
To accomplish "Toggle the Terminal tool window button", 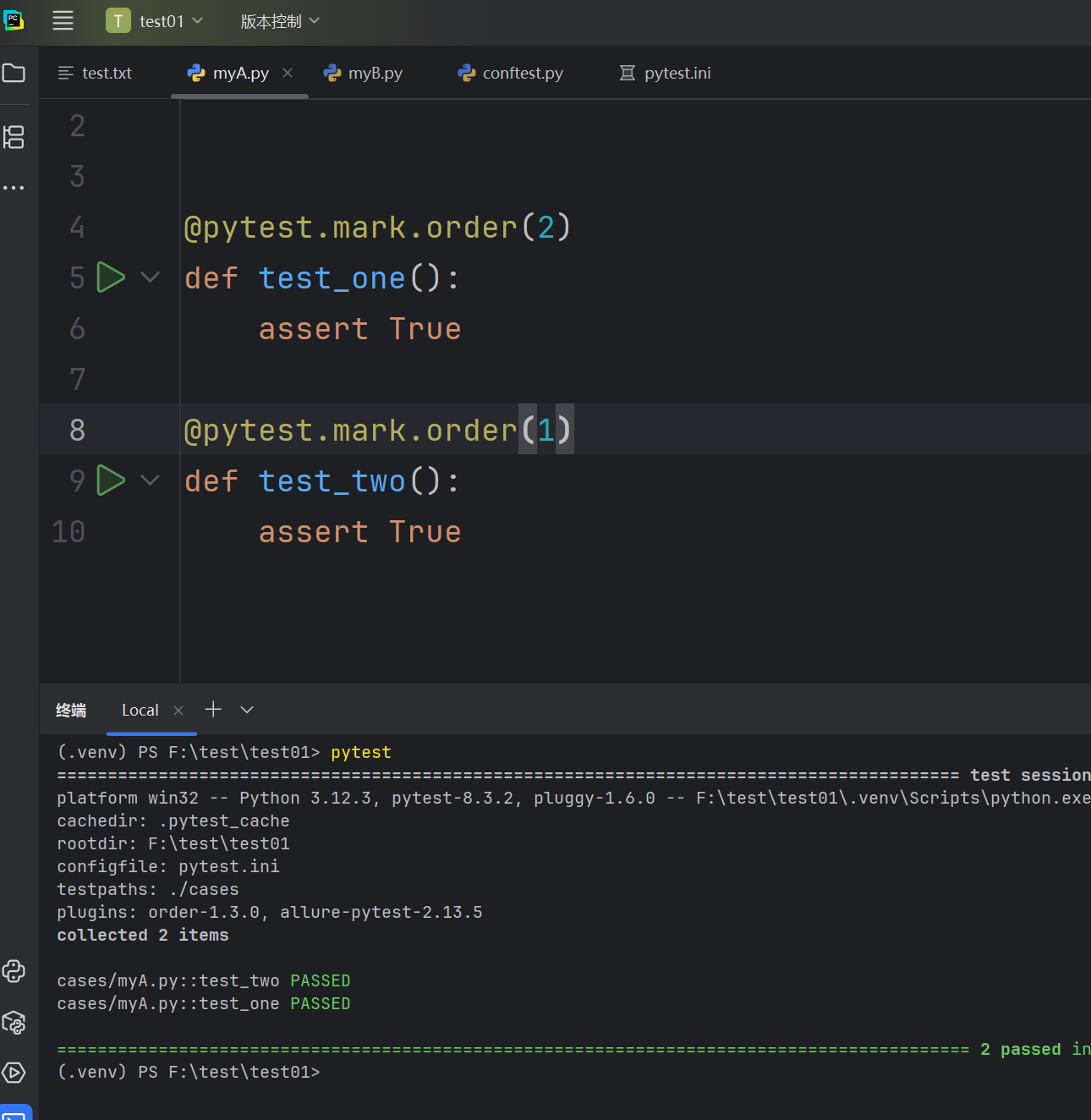I will click(x=15, y=1112).
